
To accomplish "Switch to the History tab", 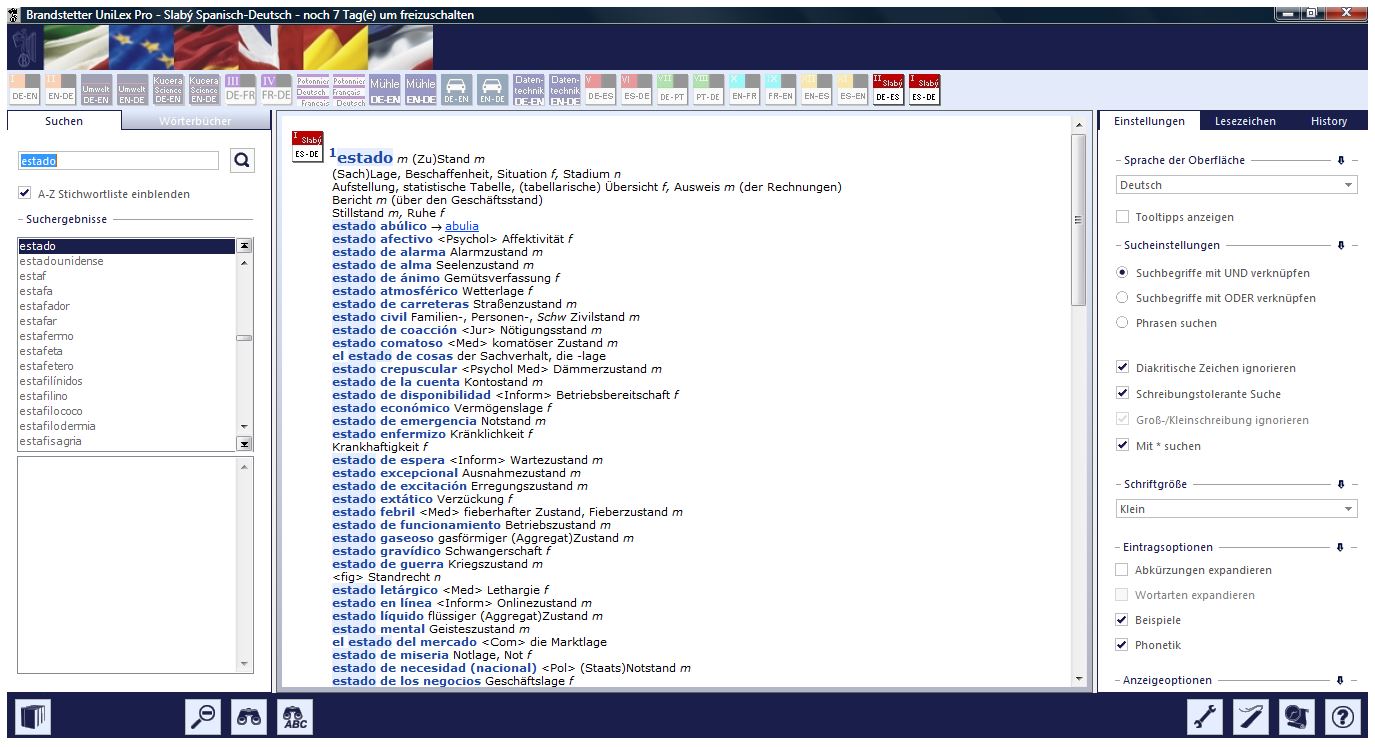I will pos(1328,121).
